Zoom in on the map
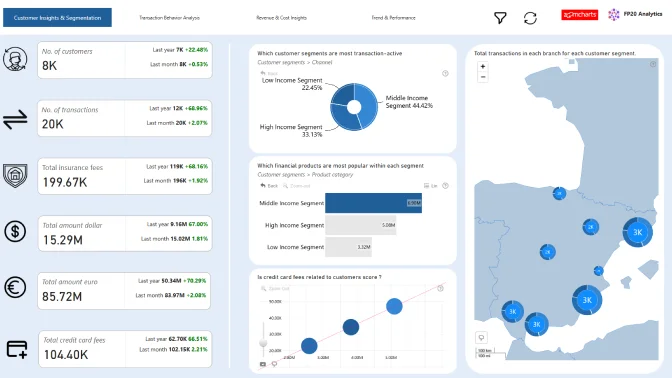Viewport: 672px width, 378px height. click(483, 66)
